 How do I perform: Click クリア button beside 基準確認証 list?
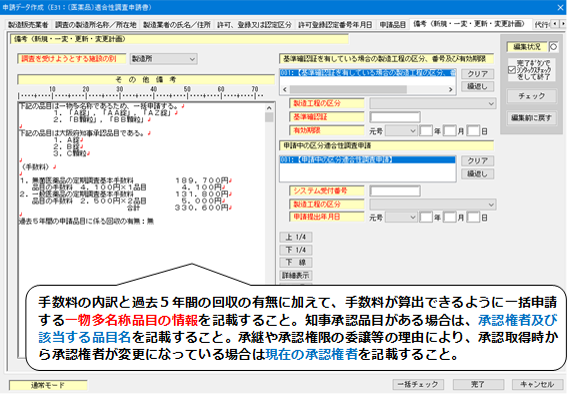[x=477, y=74]
